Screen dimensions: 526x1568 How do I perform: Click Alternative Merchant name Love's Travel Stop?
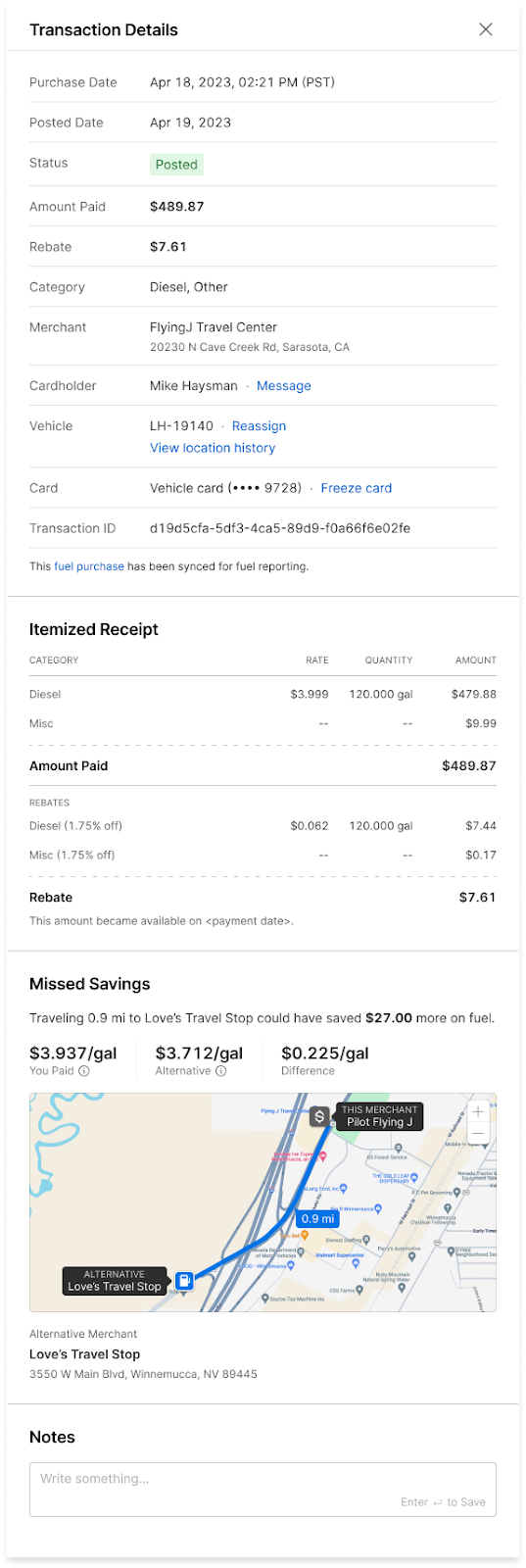85,1354
